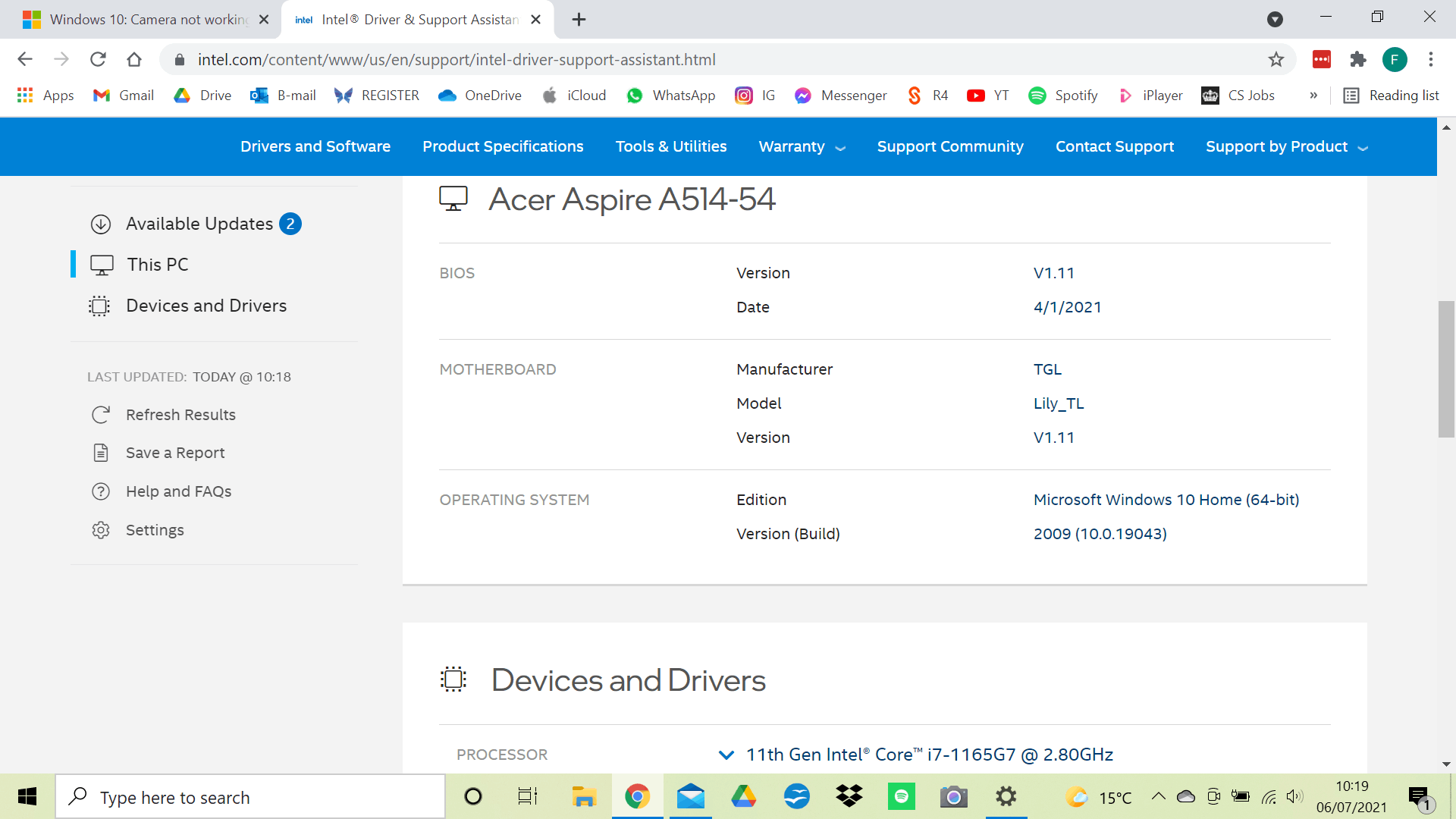Click the page vertical scrollbar thumb
The width and height of the screenshot is (1456, 819).
(x=1446, y=369)
